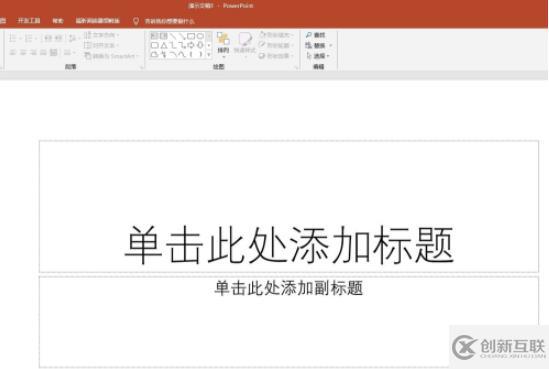Expand the full shapes gallery
The image size is (549, 369).
(x=209, y=55)
